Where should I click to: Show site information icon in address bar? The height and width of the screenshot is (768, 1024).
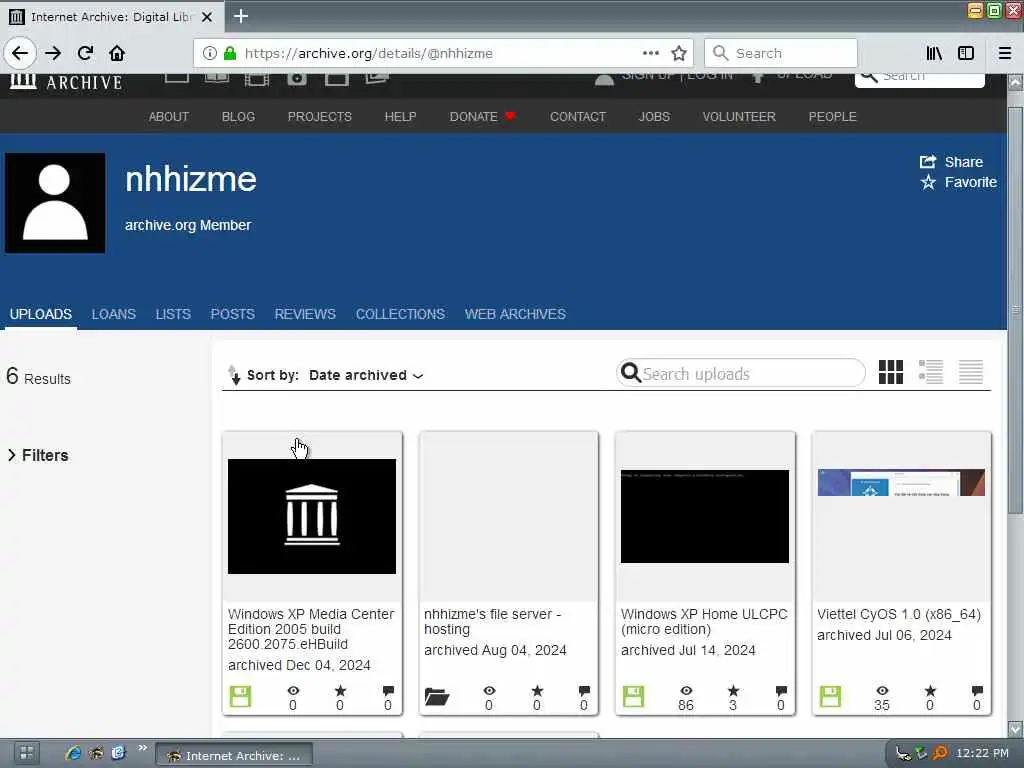click(209, 53)
